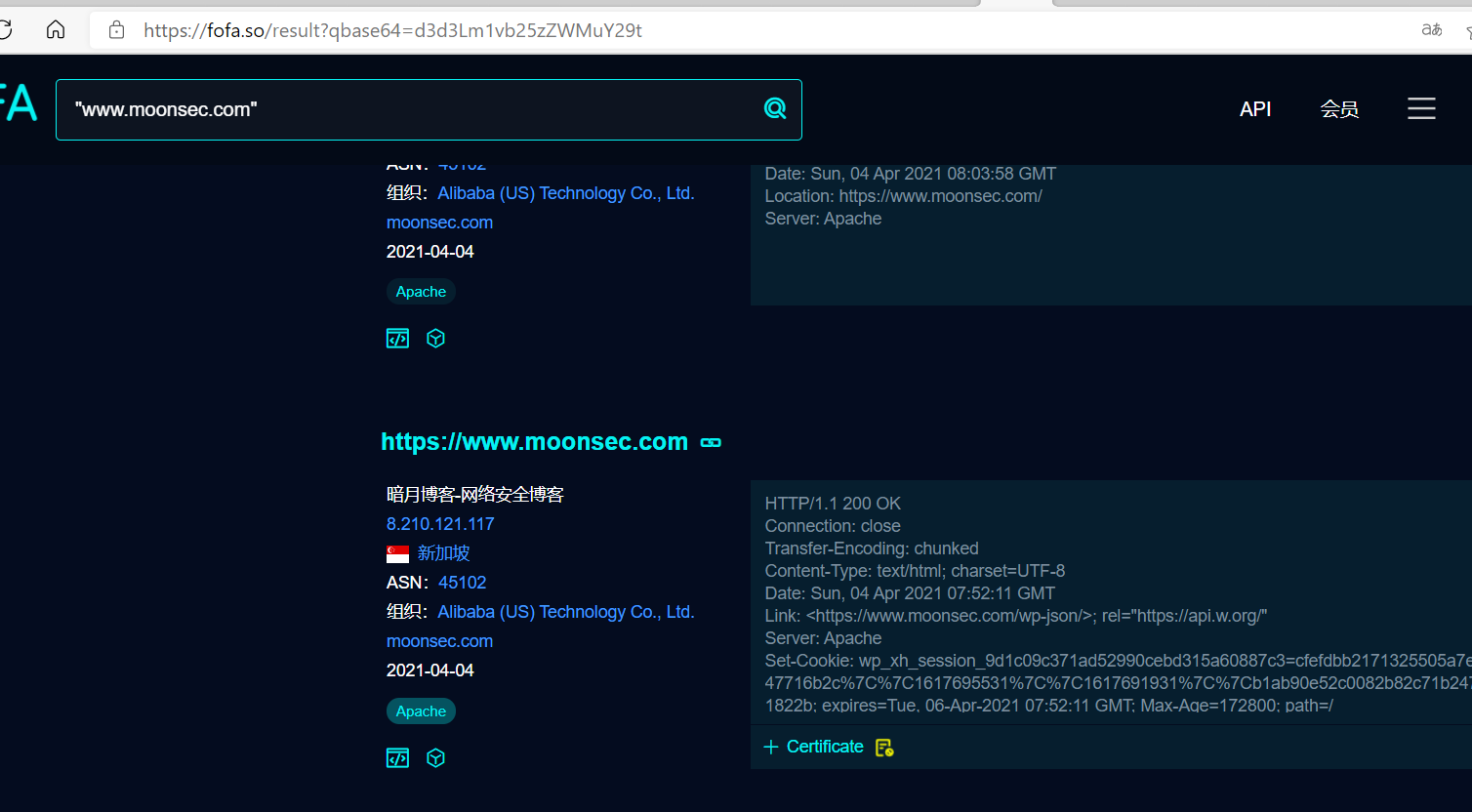Screen dimensions: 1472x812
Task: Click the certificate icon next to Certificate
Action: (x=884, y=748)
